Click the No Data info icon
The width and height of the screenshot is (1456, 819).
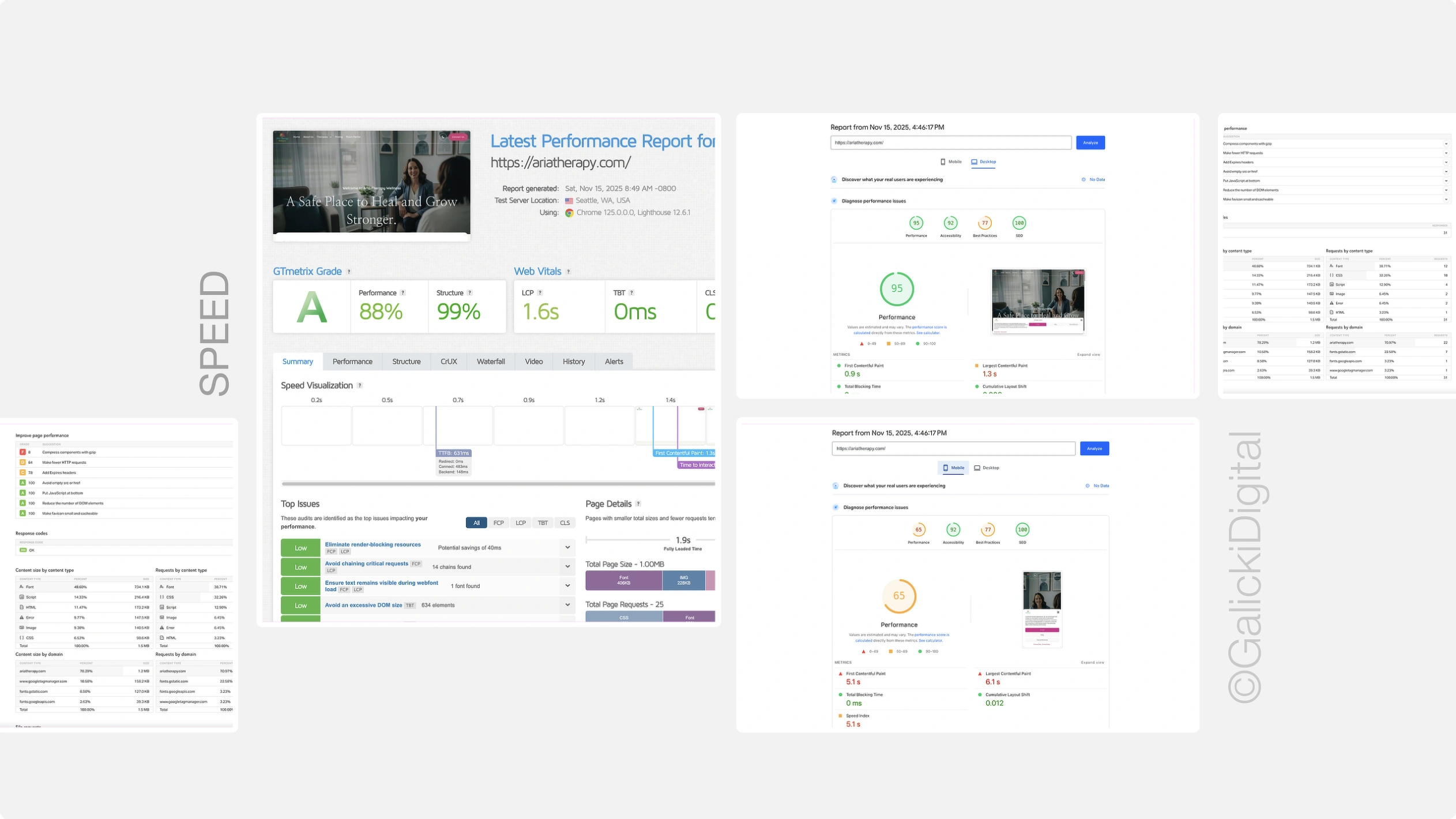1083,179
